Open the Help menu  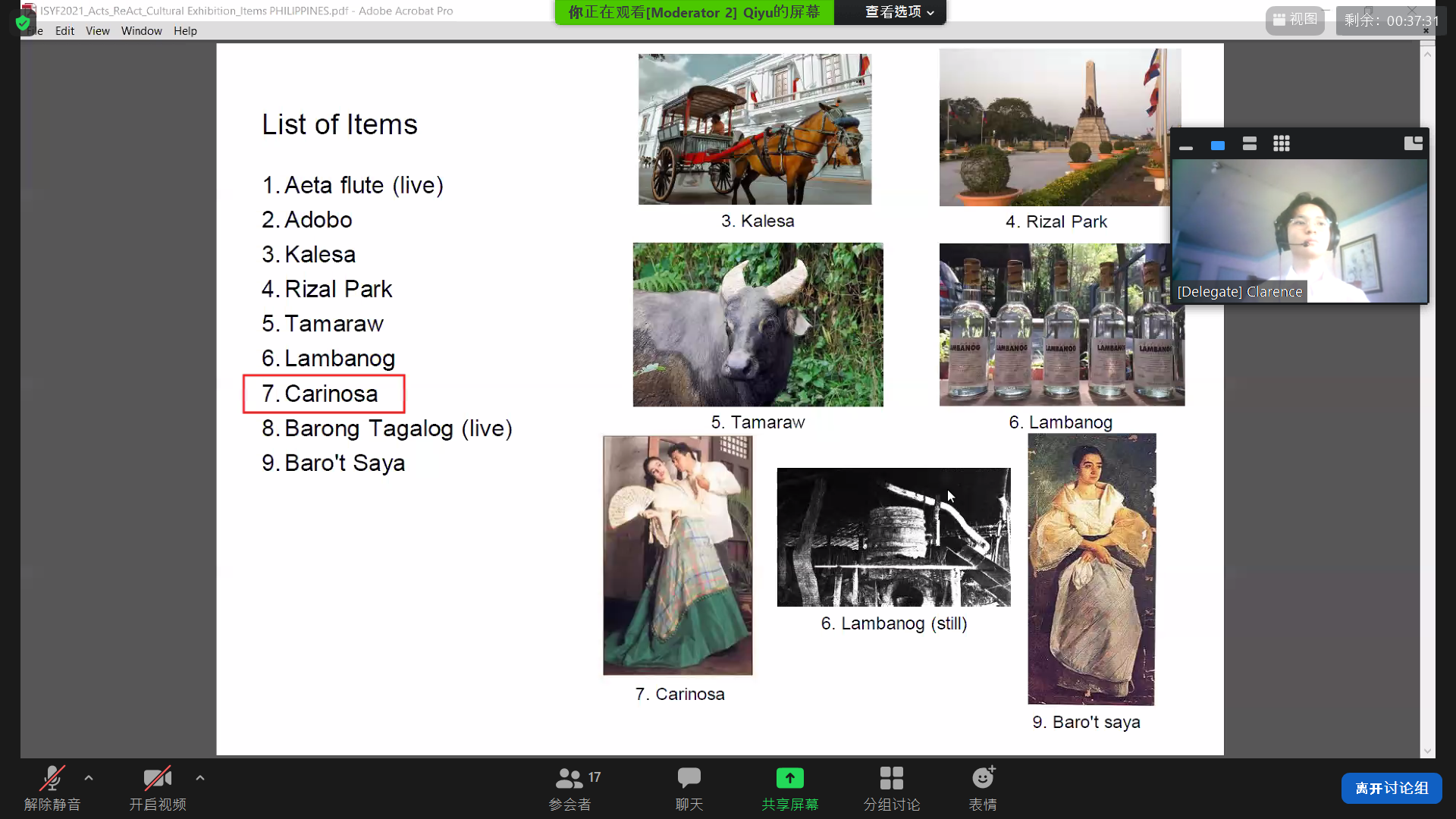pos(185,31)
